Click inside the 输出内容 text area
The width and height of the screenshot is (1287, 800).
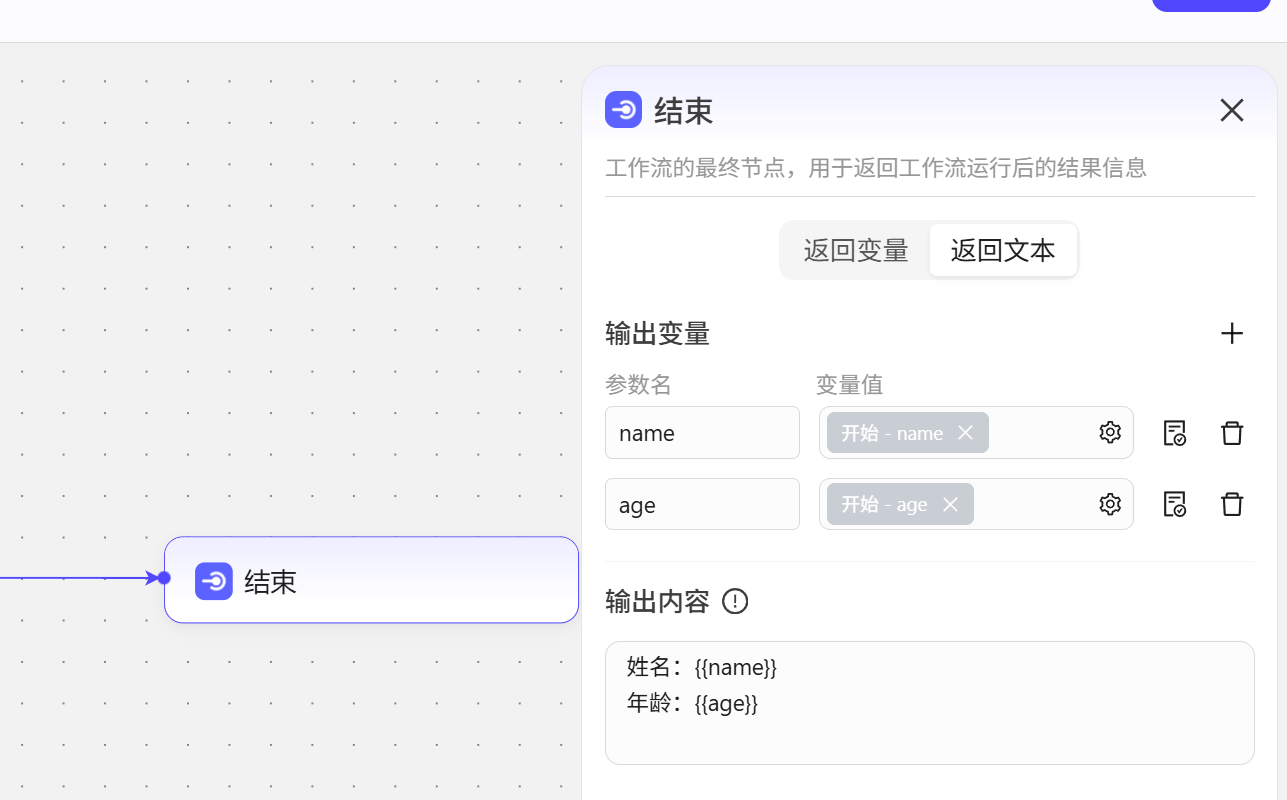tap(929, 700)
